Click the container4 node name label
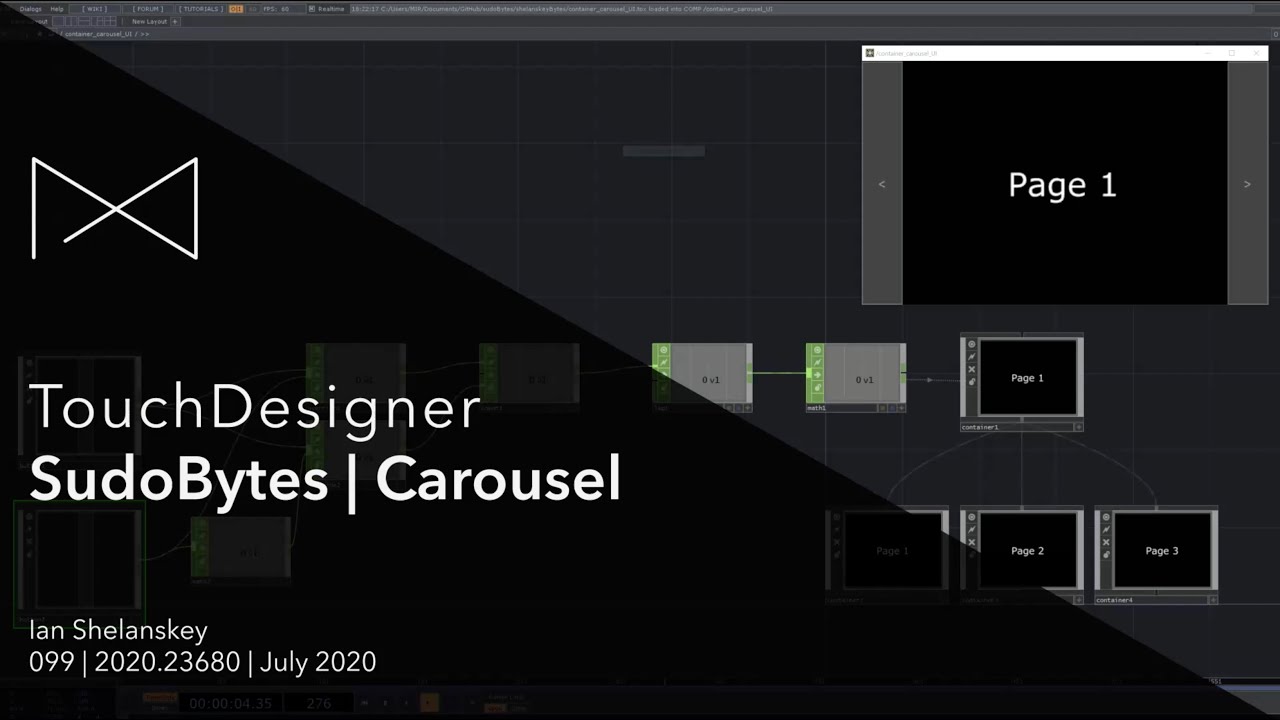Screen dimensions: 1280x720 pos(1116,600)
